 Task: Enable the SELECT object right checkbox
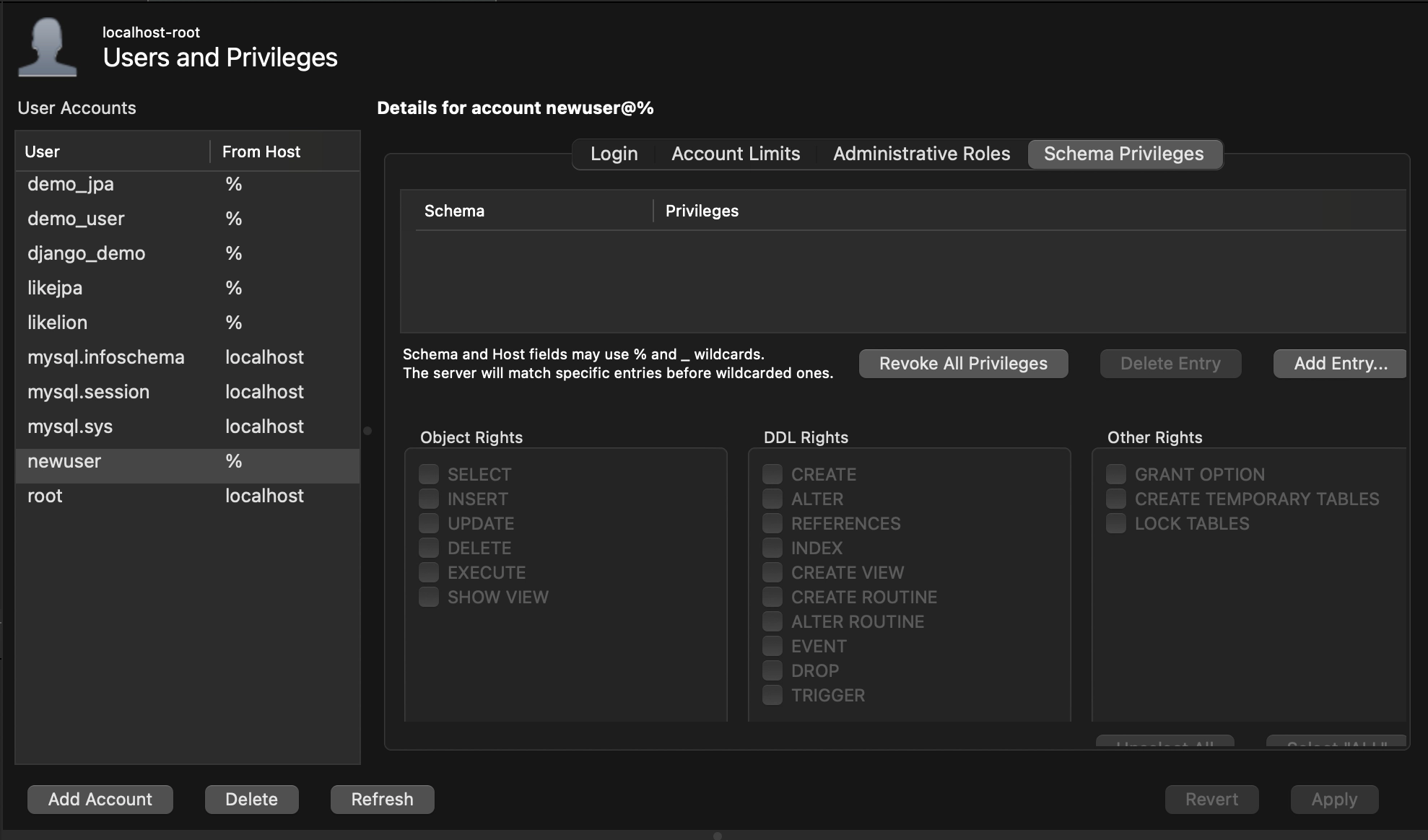coord(429,474)
